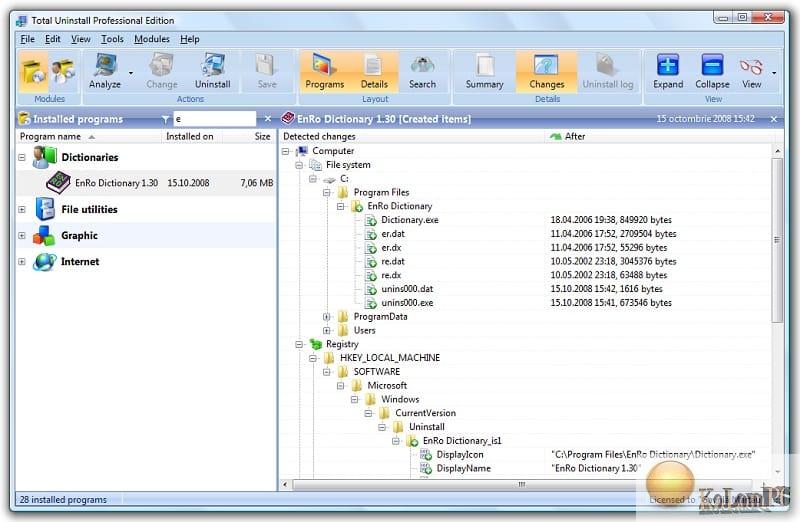800x522 pixels.
Task: Focus the program filter text field
Action: click(x=215, y=119)
